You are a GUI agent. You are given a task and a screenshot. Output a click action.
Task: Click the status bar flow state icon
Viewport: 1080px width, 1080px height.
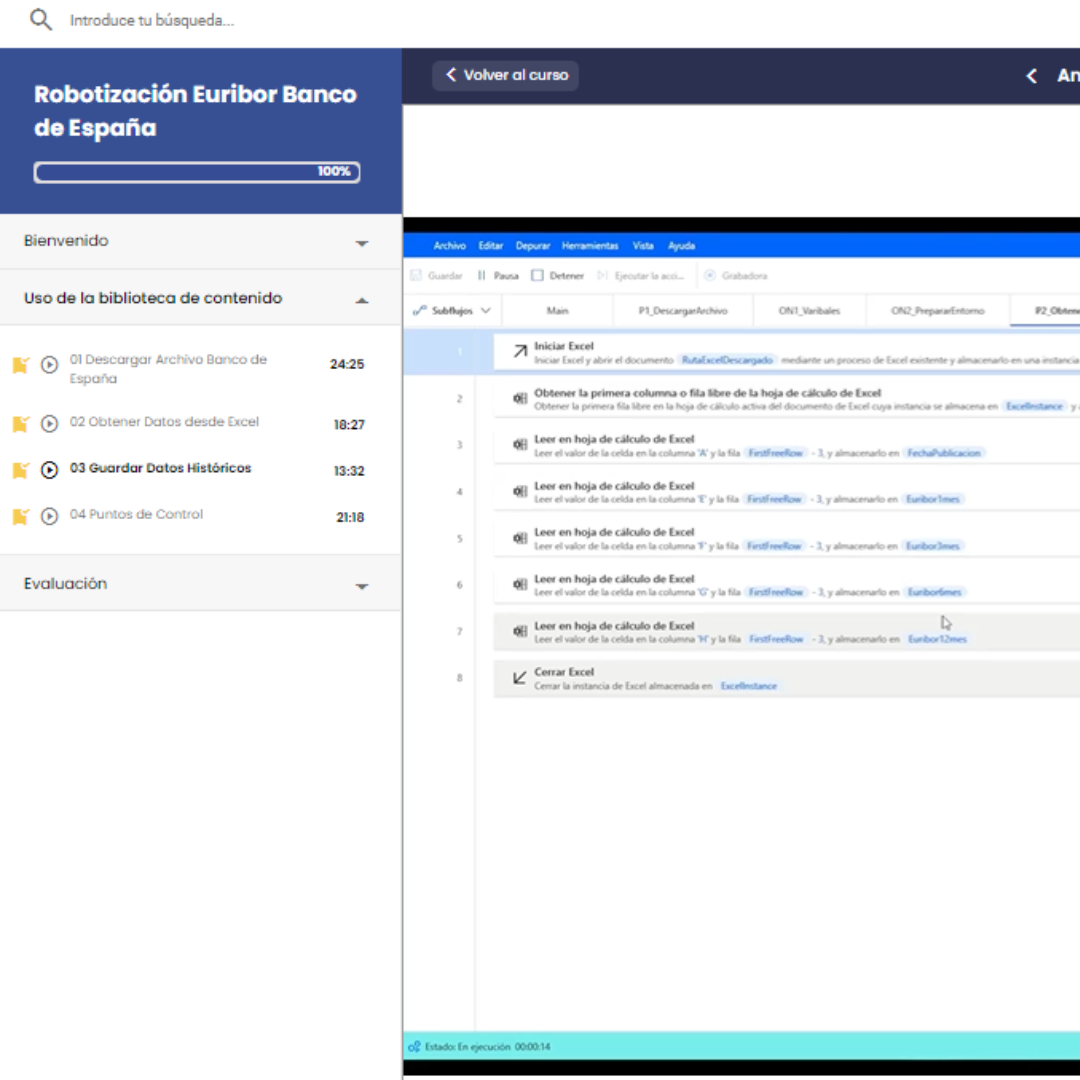coord(414,1047)
